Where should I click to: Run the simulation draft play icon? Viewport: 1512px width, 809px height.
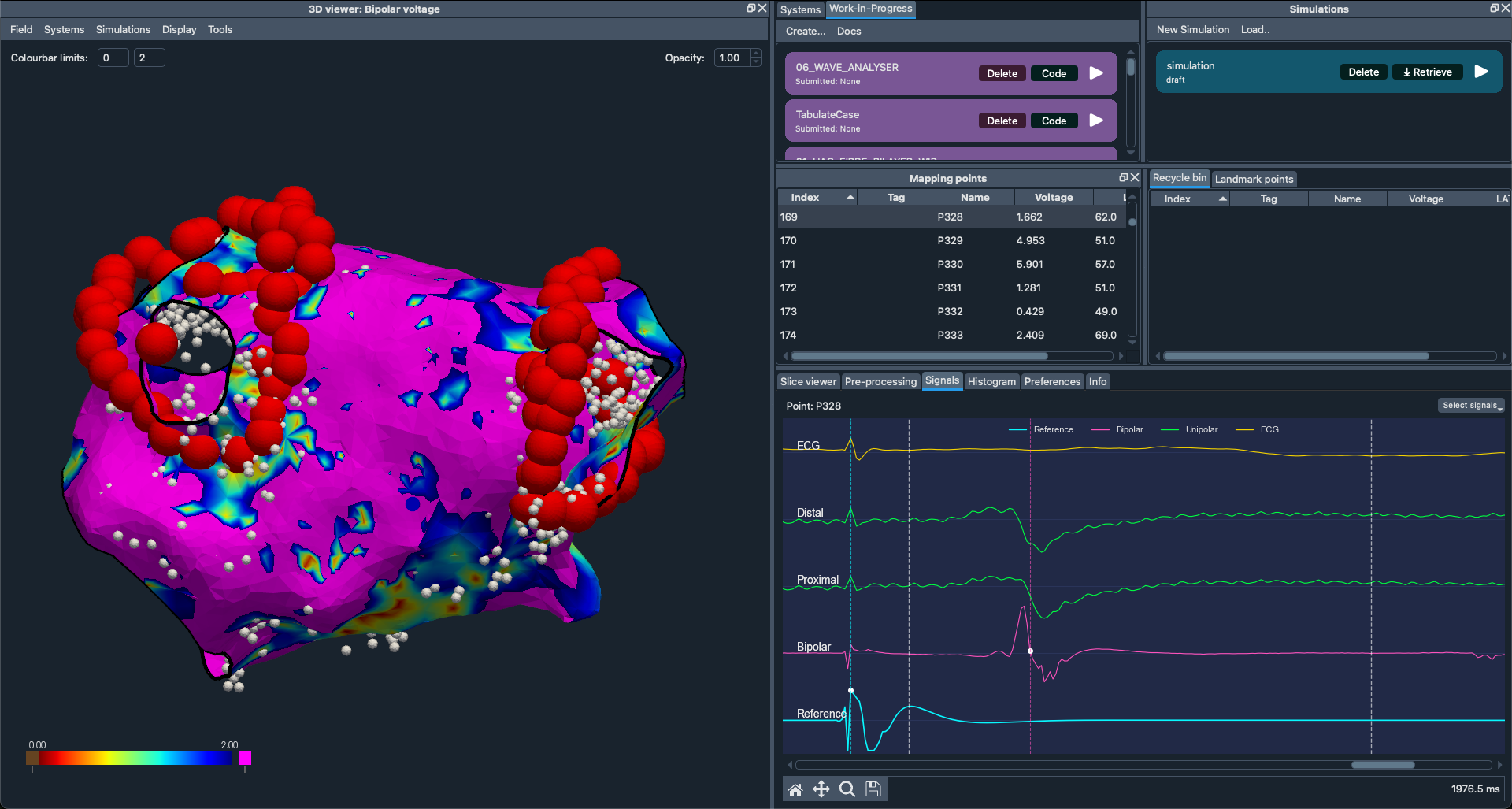coord(1481,72)
